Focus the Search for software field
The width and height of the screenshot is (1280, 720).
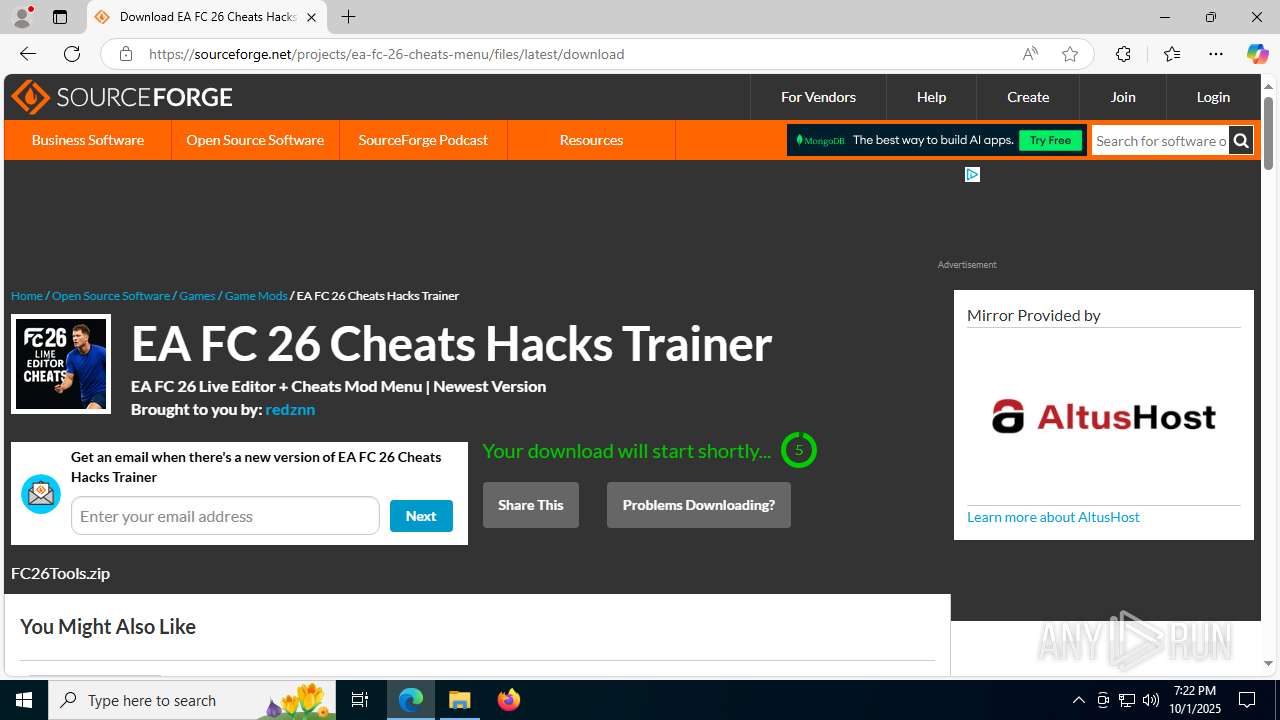1160,141
